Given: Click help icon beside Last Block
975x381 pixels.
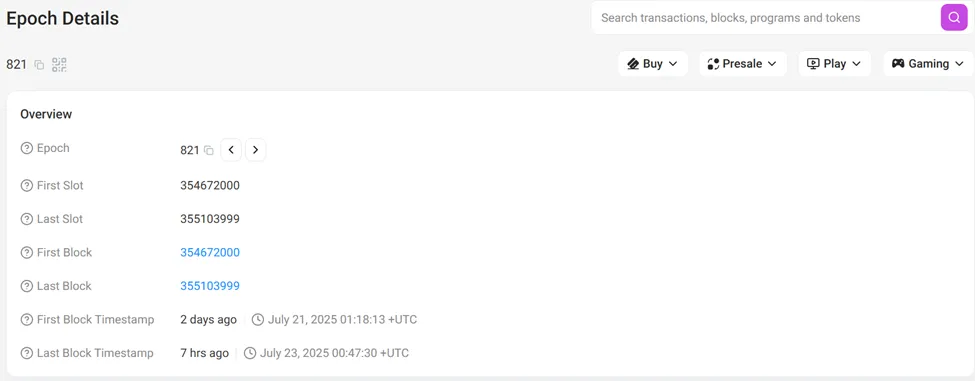Looking at the screenshot, I should click(x=27, y=287).
